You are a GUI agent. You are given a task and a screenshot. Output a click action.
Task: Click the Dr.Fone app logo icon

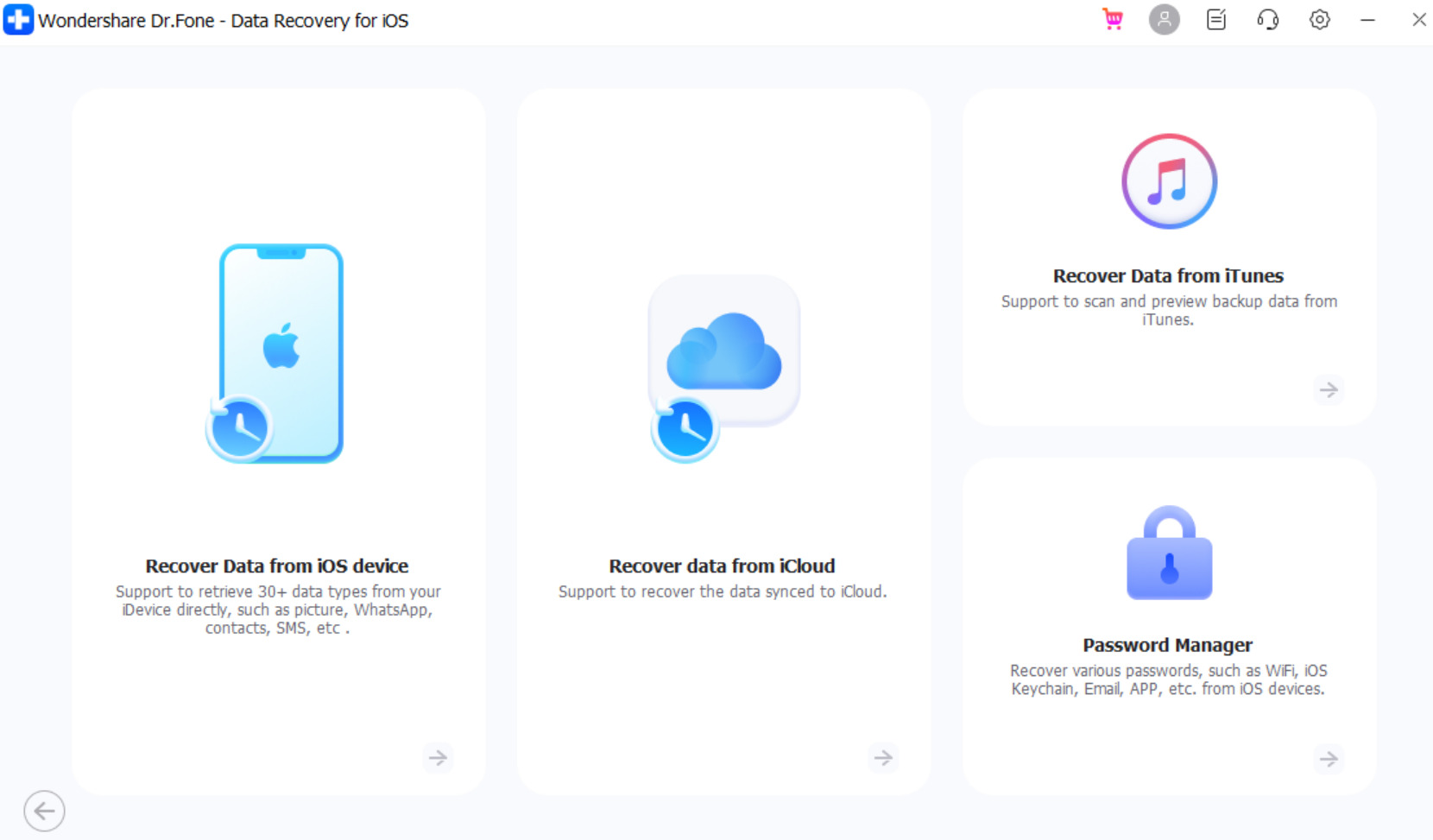tap(18, 20)
